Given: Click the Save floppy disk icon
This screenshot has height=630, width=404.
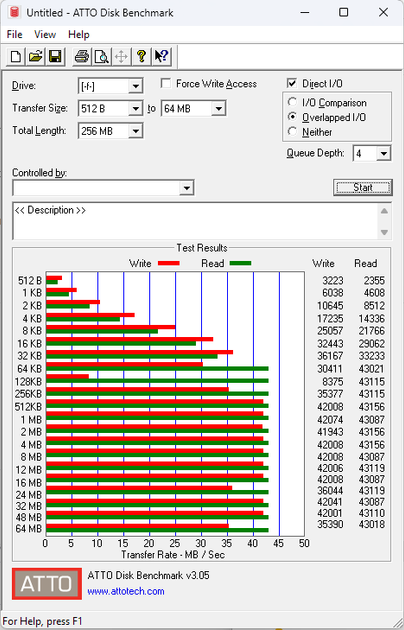Looking at the screenshot, I should pyautogui.click(x=55, y=57).
